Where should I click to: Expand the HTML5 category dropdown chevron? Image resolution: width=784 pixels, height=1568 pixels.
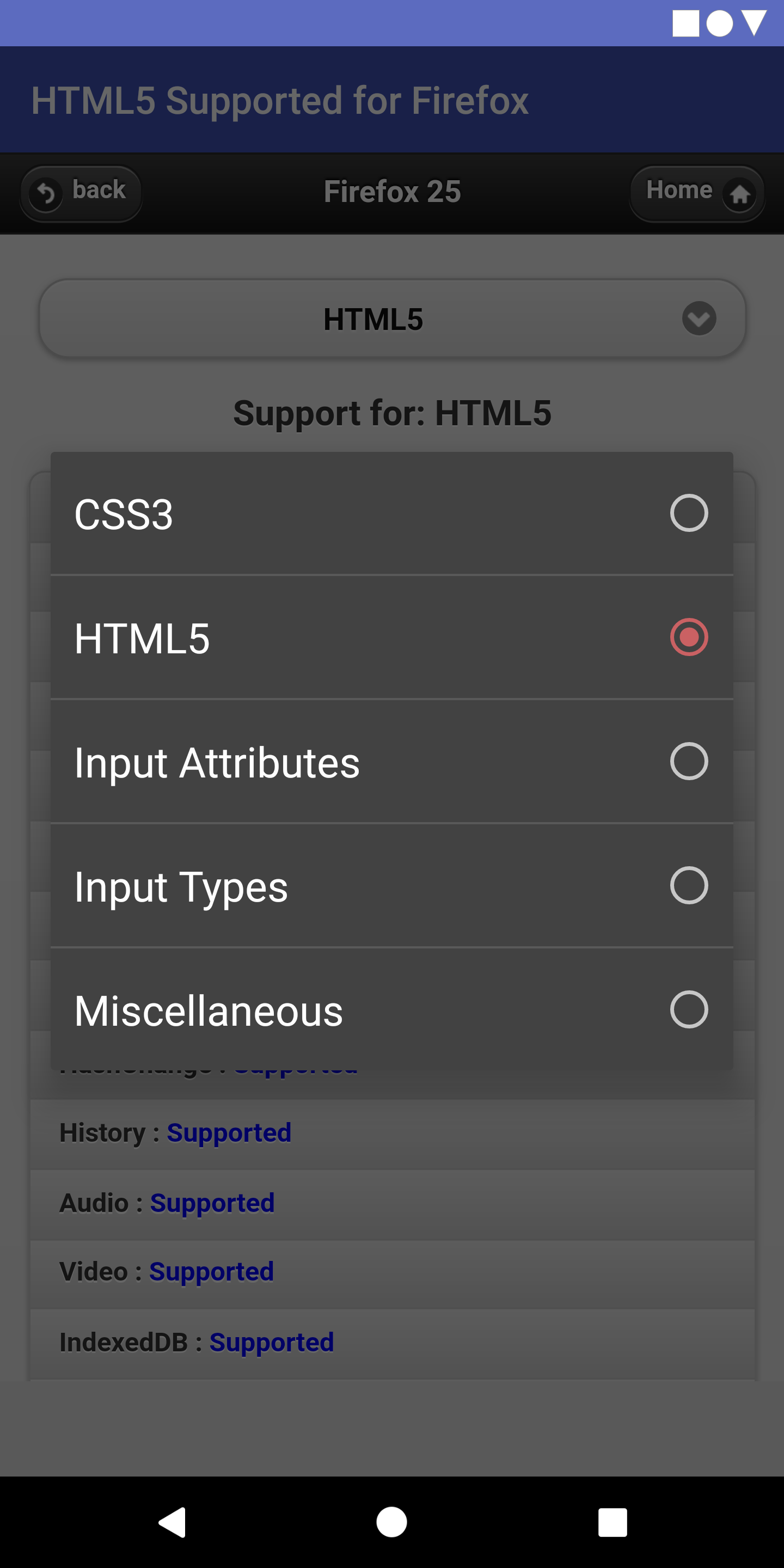(x=699, y=318)
